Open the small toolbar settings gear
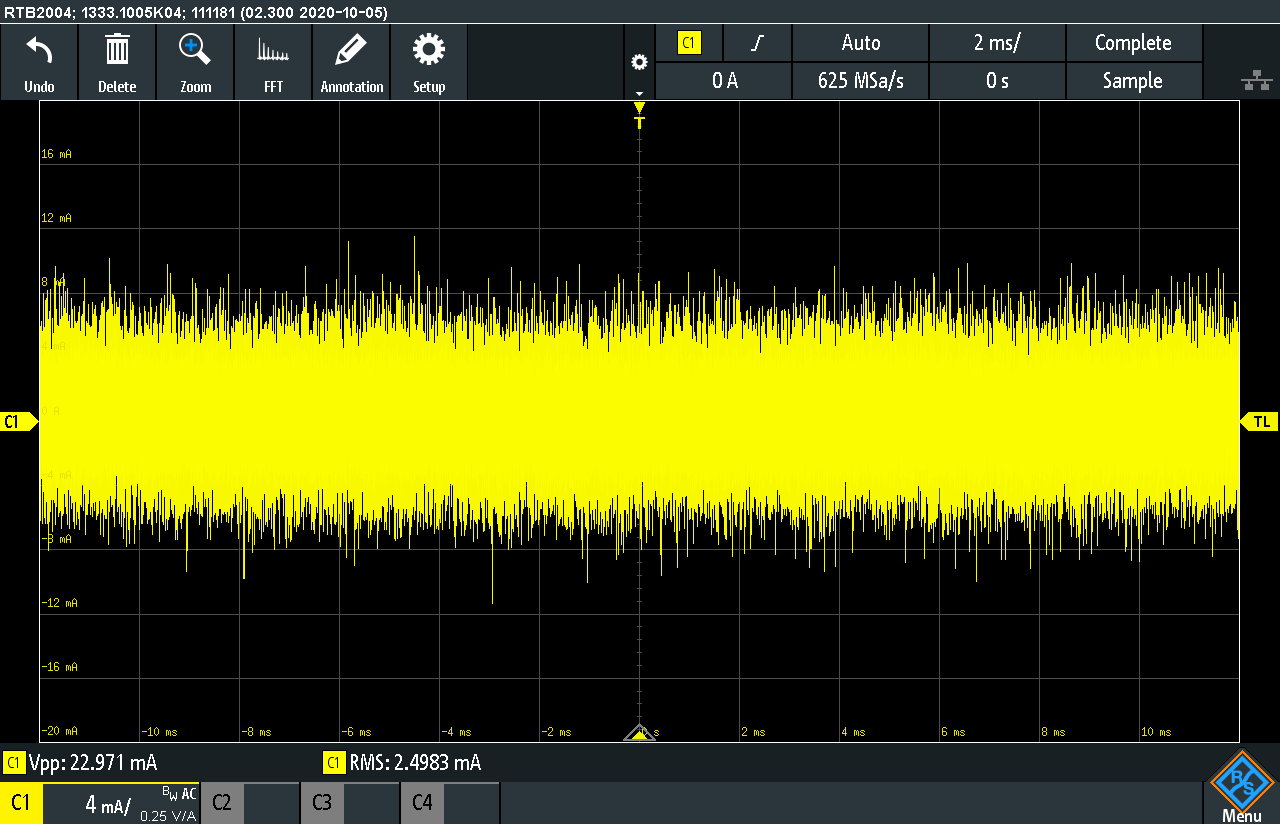The width and height of the screenshot is (1280, 824). tap(639, 62)
